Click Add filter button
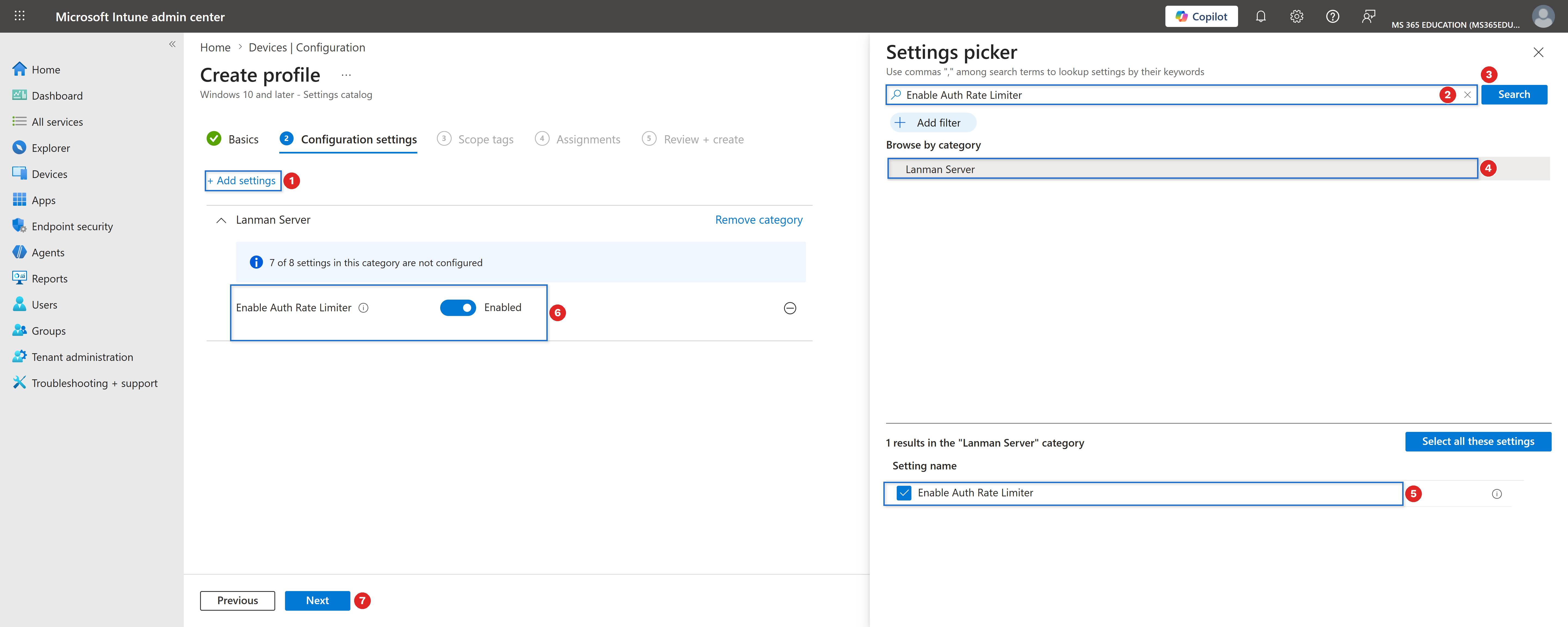The width and height of the screenshot is (1568, 627). [933, 123]
